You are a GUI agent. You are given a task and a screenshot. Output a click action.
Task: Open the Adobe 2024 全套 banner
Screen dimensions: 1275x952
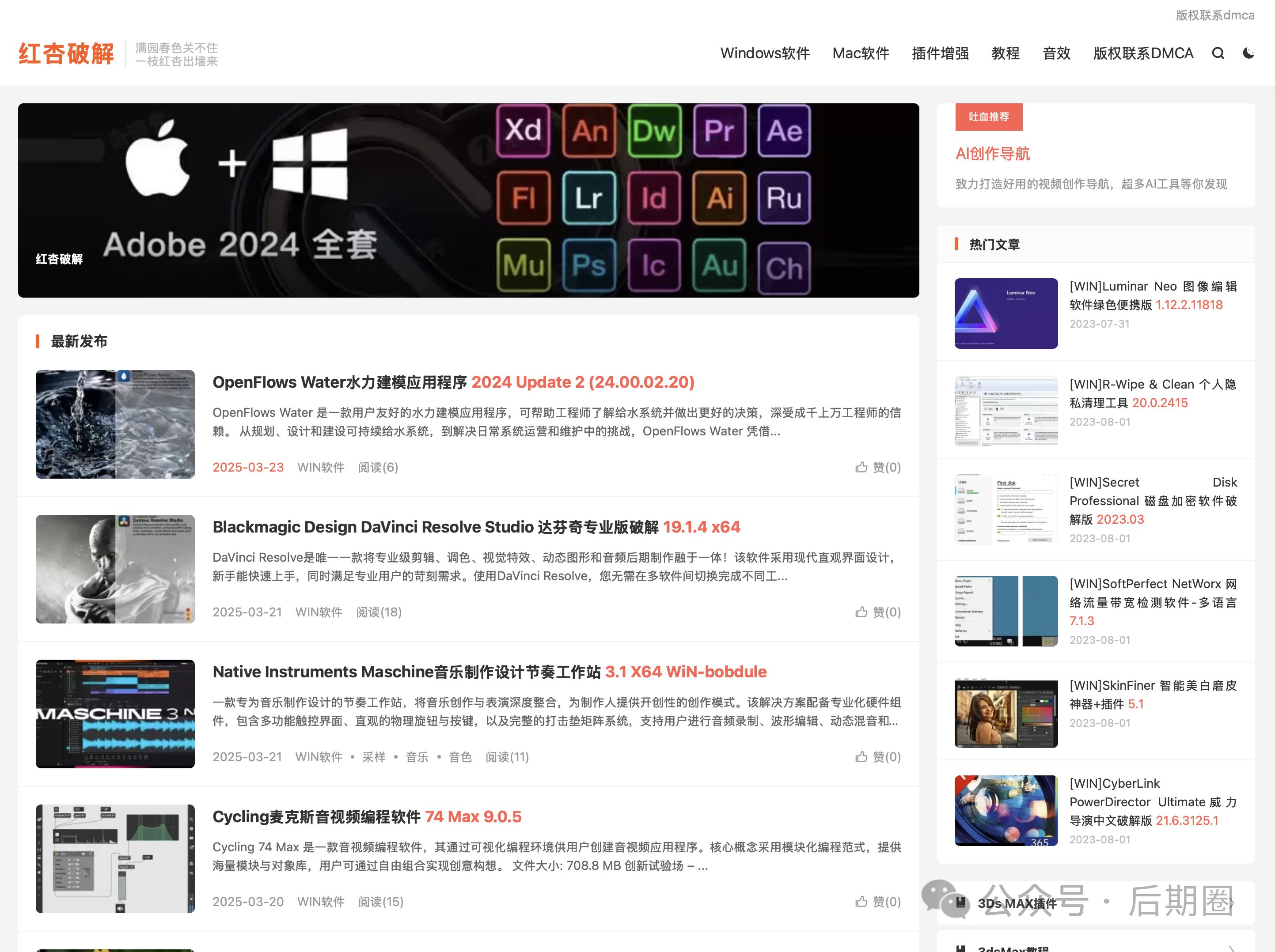pos(468,200)
